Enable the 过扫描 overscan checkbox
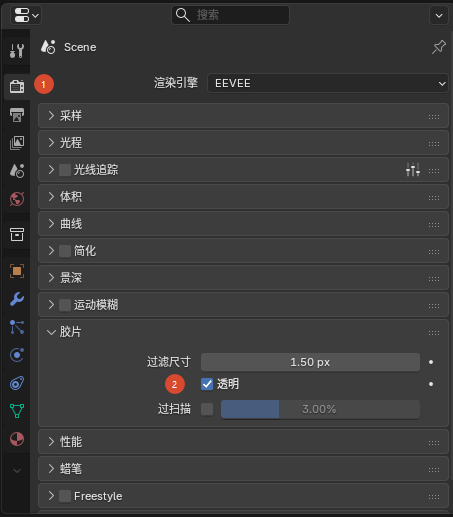This screenshot has width=453, height=517. [x=207, y=409]
